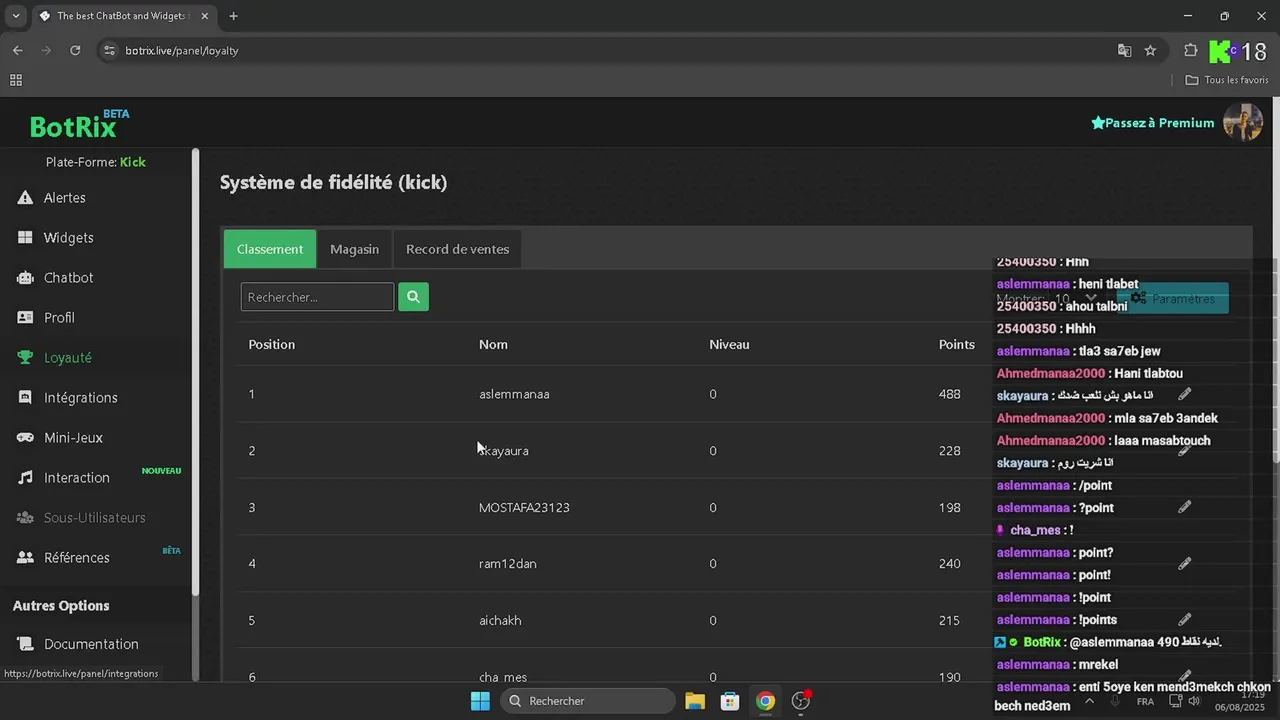
Task: Click the 228 points value
Action: click(949, 451)
